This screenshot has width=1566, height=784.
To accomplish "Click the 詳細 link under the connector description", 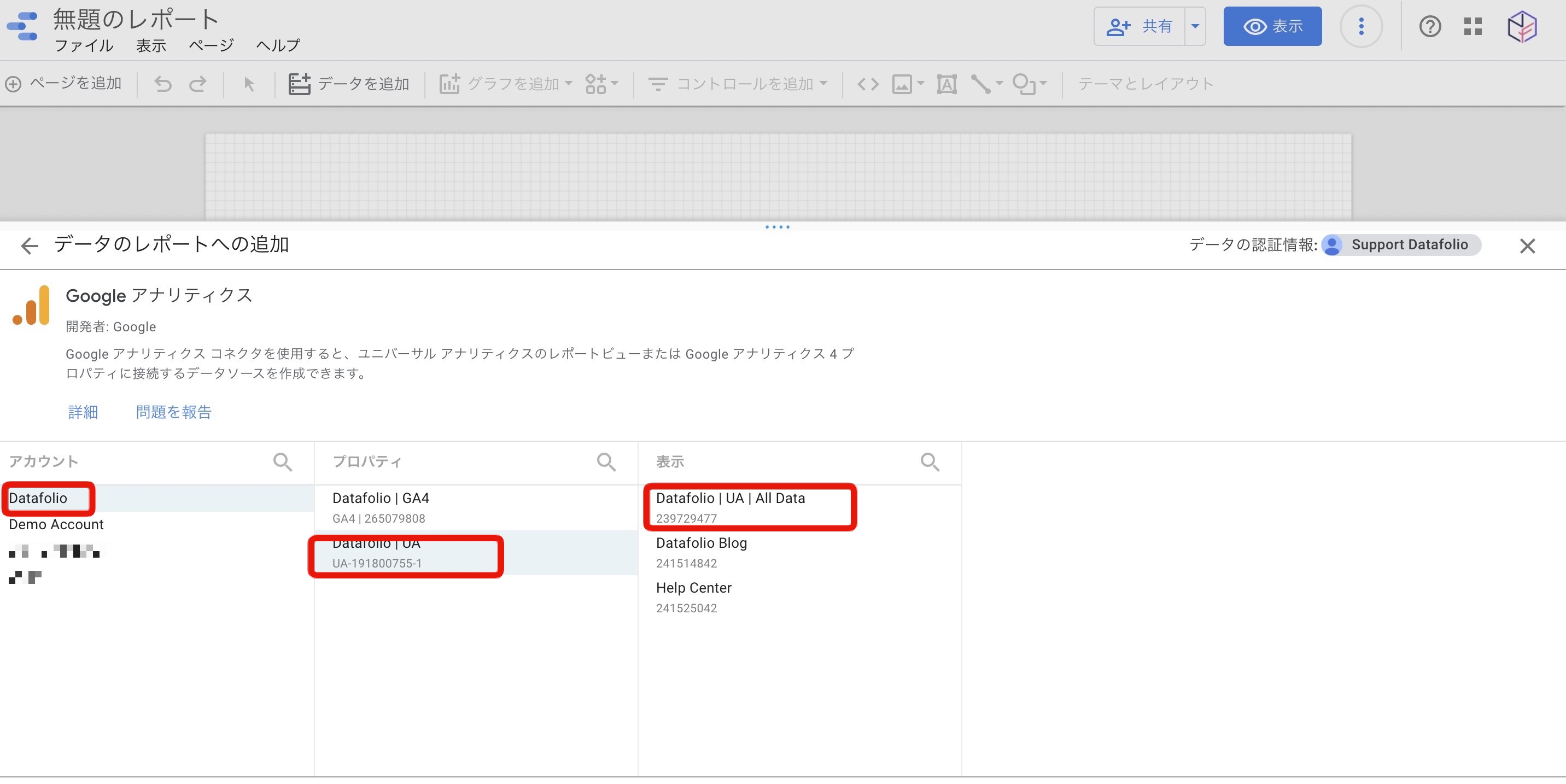I will click(83, 412).
